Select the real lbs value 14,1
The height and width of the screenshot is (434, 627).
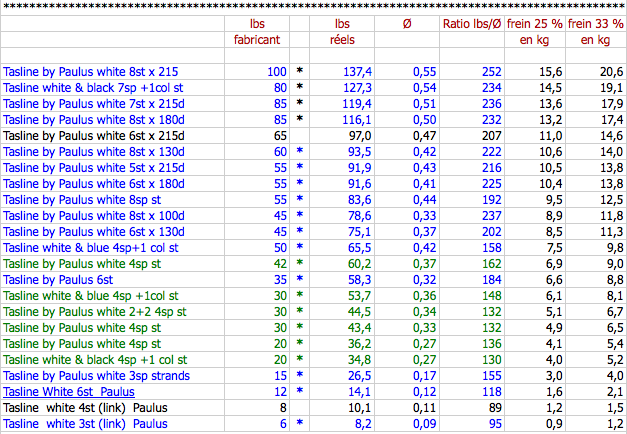coord(359,392)
